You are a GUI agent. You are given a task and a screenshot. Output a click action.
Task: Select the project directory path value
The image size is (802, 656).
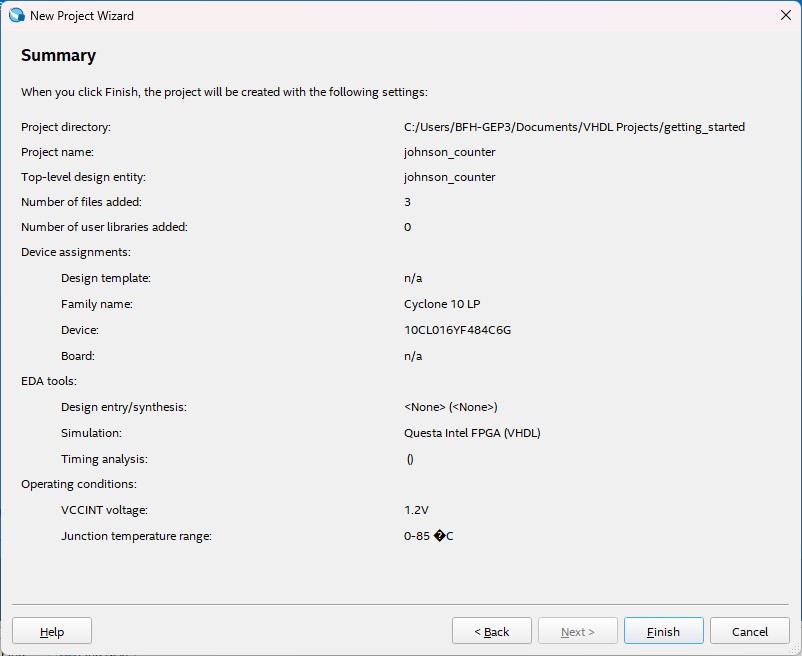point(574,127)
